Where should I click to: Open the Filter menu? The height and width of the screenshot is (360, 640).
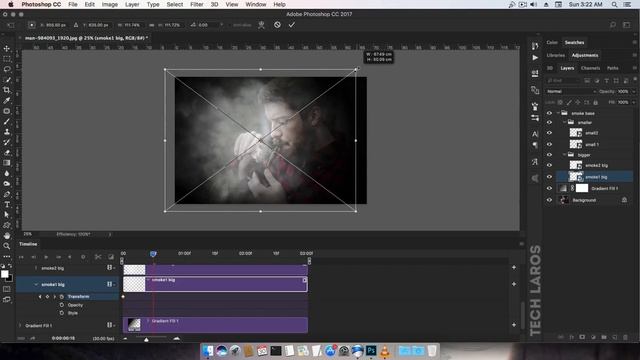pos(197,4)
